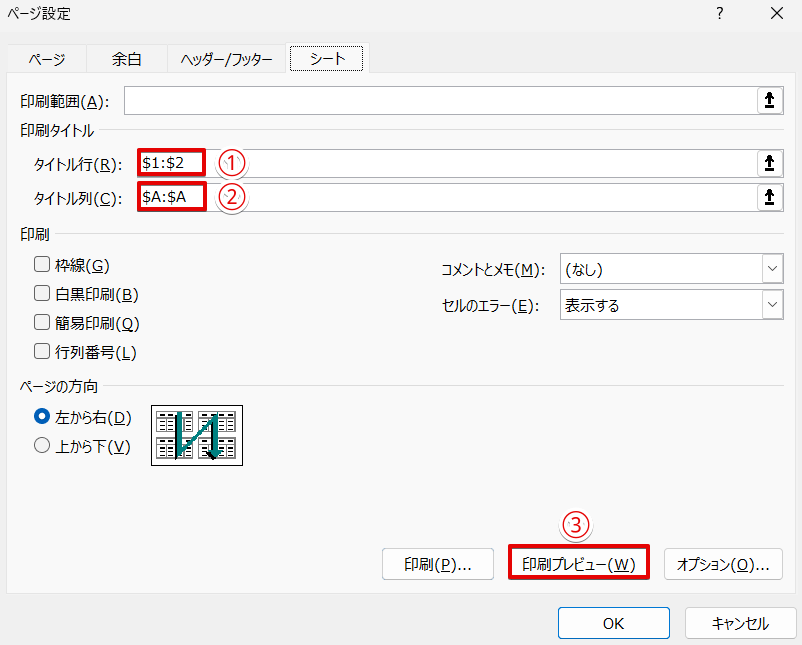Open the オプション dialog
Viewport: 802px width, 645px height.
click(723, 563)
